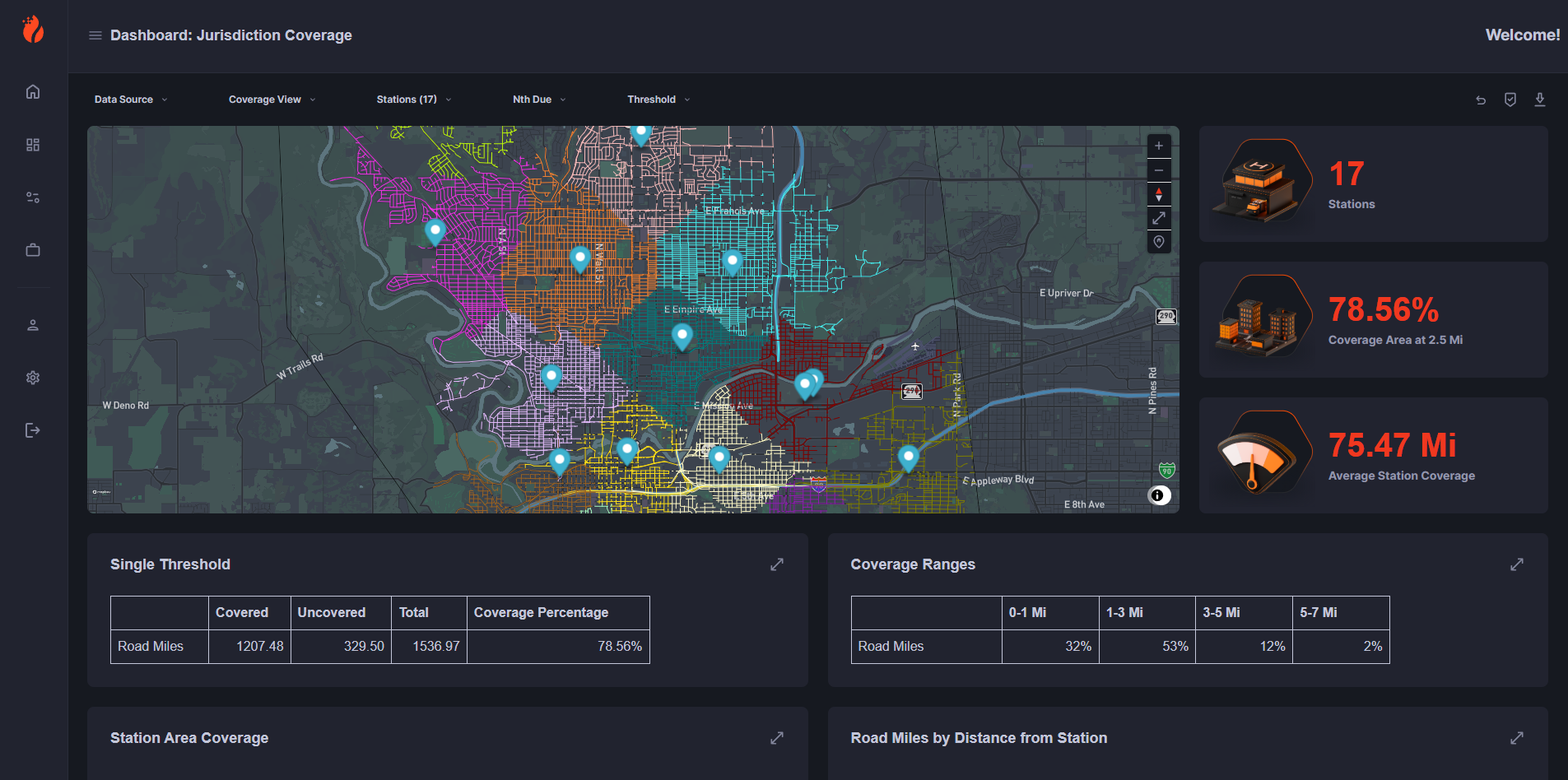Viewport: 1568px width, 780px height.
Task: Reset map compass orientation
Action: click(x=1158, y=194)
